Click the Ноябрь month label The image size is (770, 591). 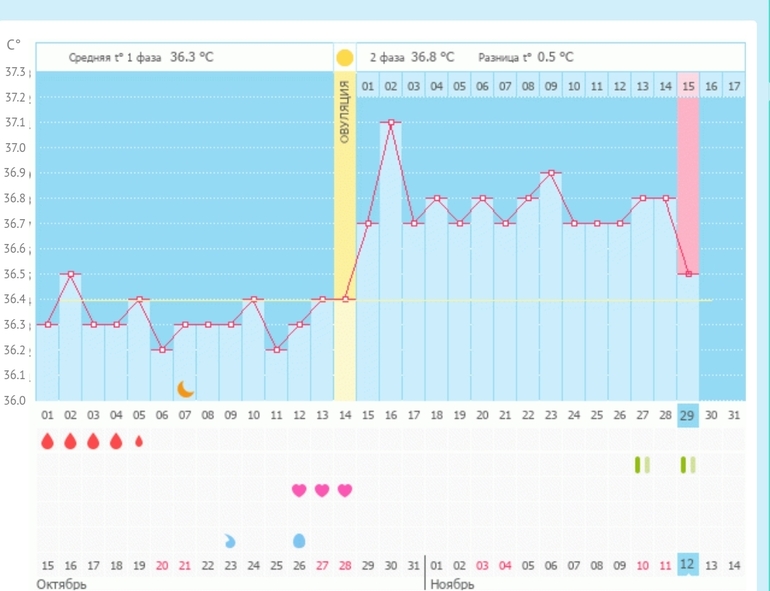452,584
